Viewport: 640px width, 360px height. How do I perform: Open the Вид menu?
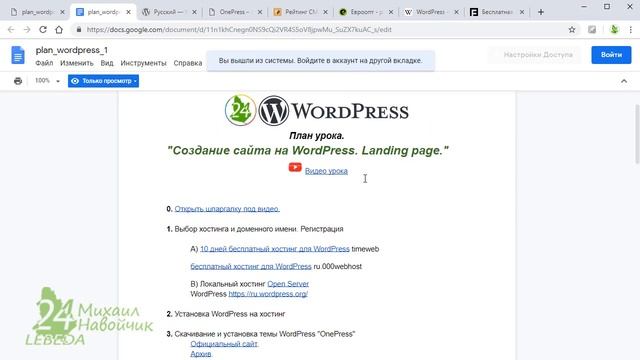tap(107, 63)
